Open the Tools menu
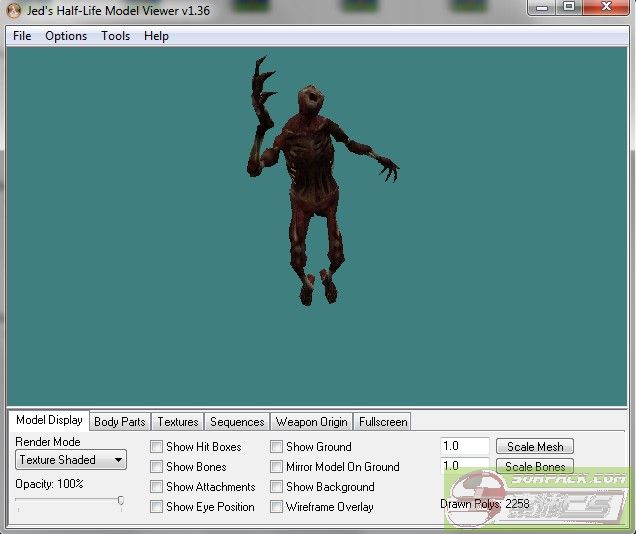Image resolution: width=636 pixels, height=534 pixels. point(115,36)
